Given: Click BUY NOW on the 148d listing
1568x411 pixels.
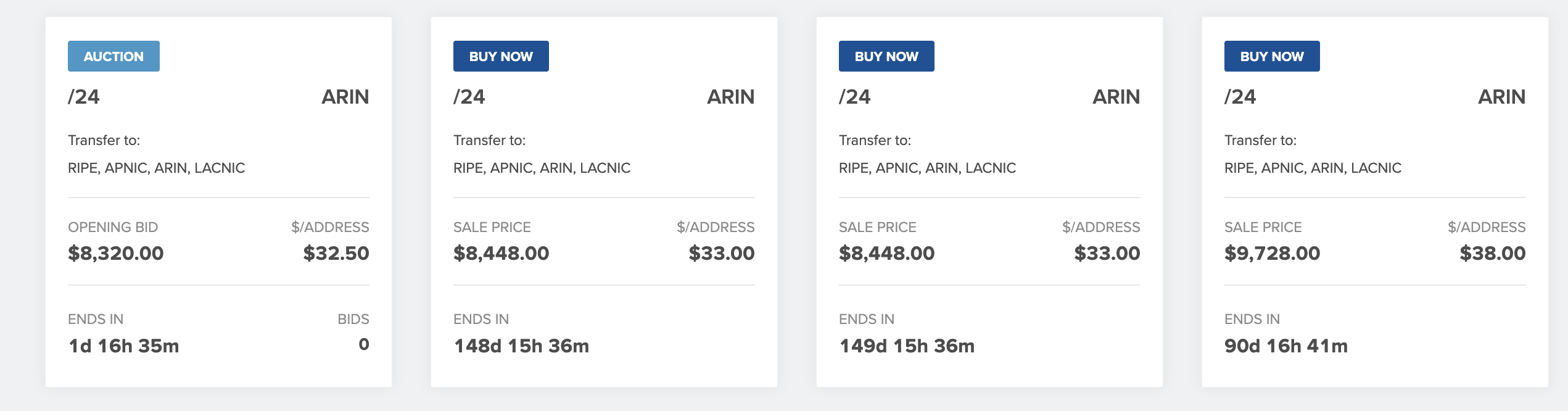Looking at the screenshot, I should (x=501, y=56).
